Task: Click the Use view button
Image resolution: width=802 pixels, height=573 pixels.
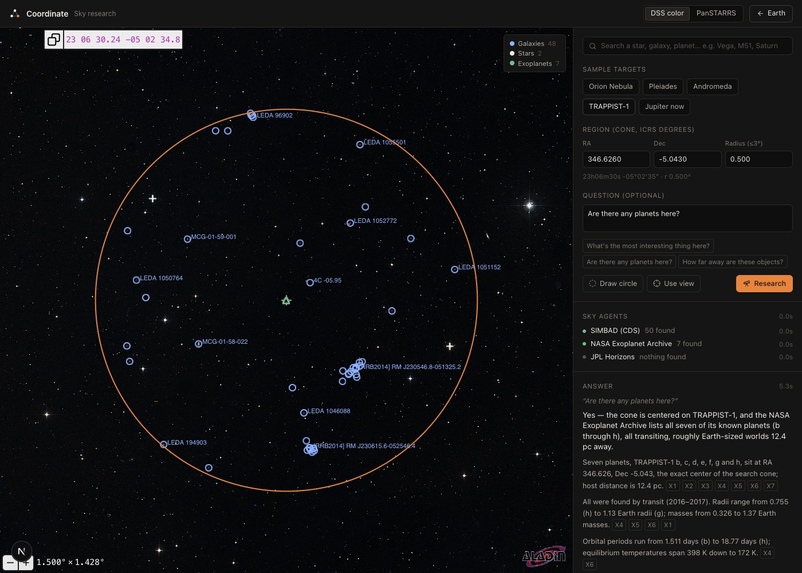Action: 674,283
